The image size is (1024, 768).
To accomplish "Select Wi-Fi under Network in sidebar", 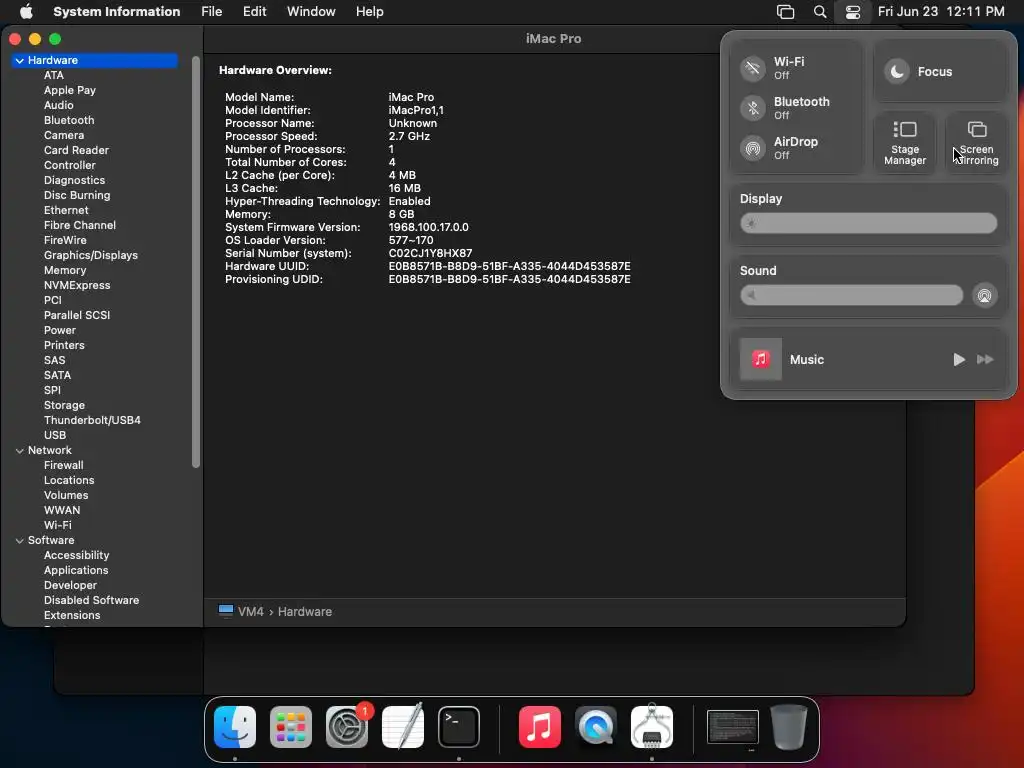I will point(57,526).
